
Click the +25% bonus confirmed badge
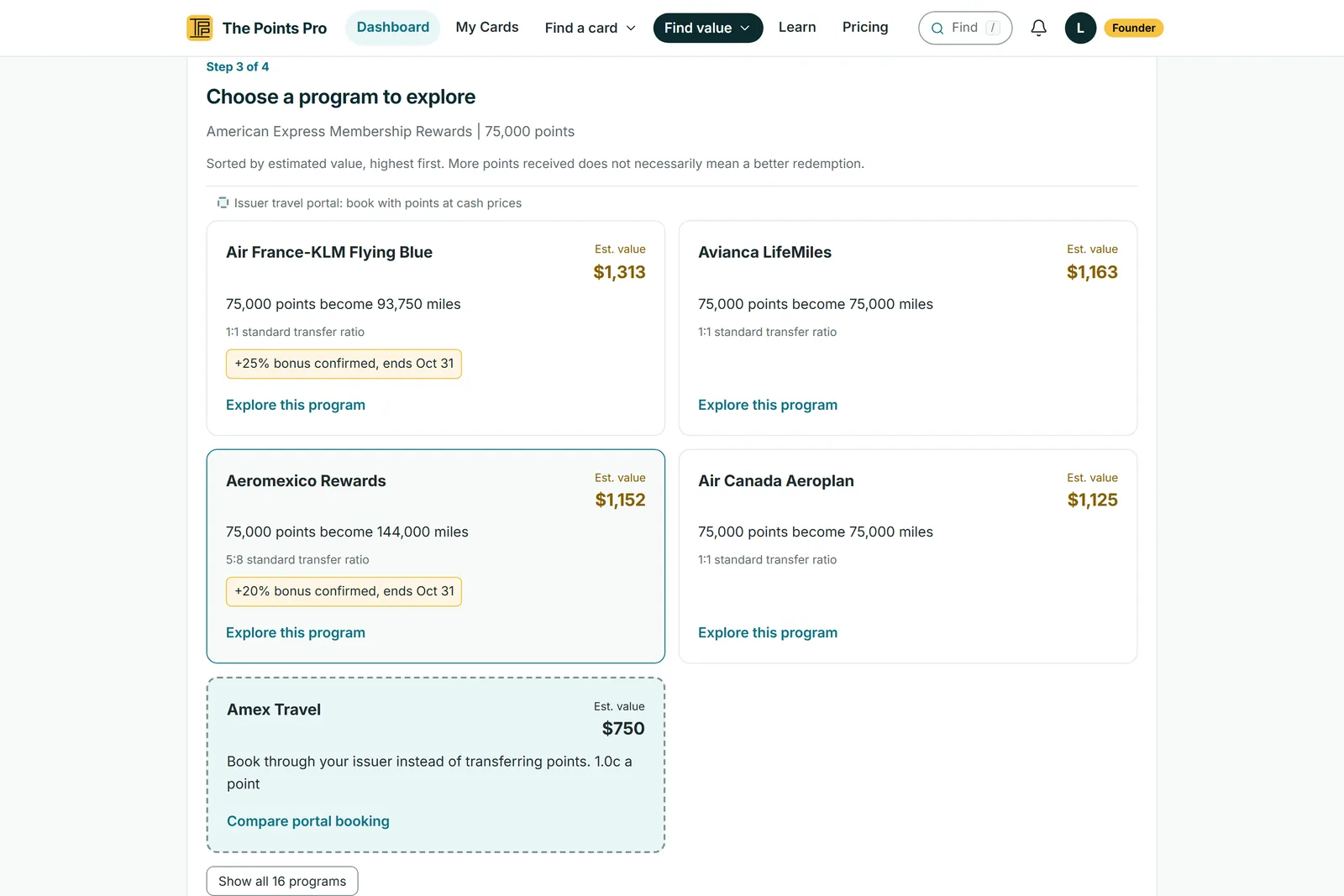click(344, 364)
